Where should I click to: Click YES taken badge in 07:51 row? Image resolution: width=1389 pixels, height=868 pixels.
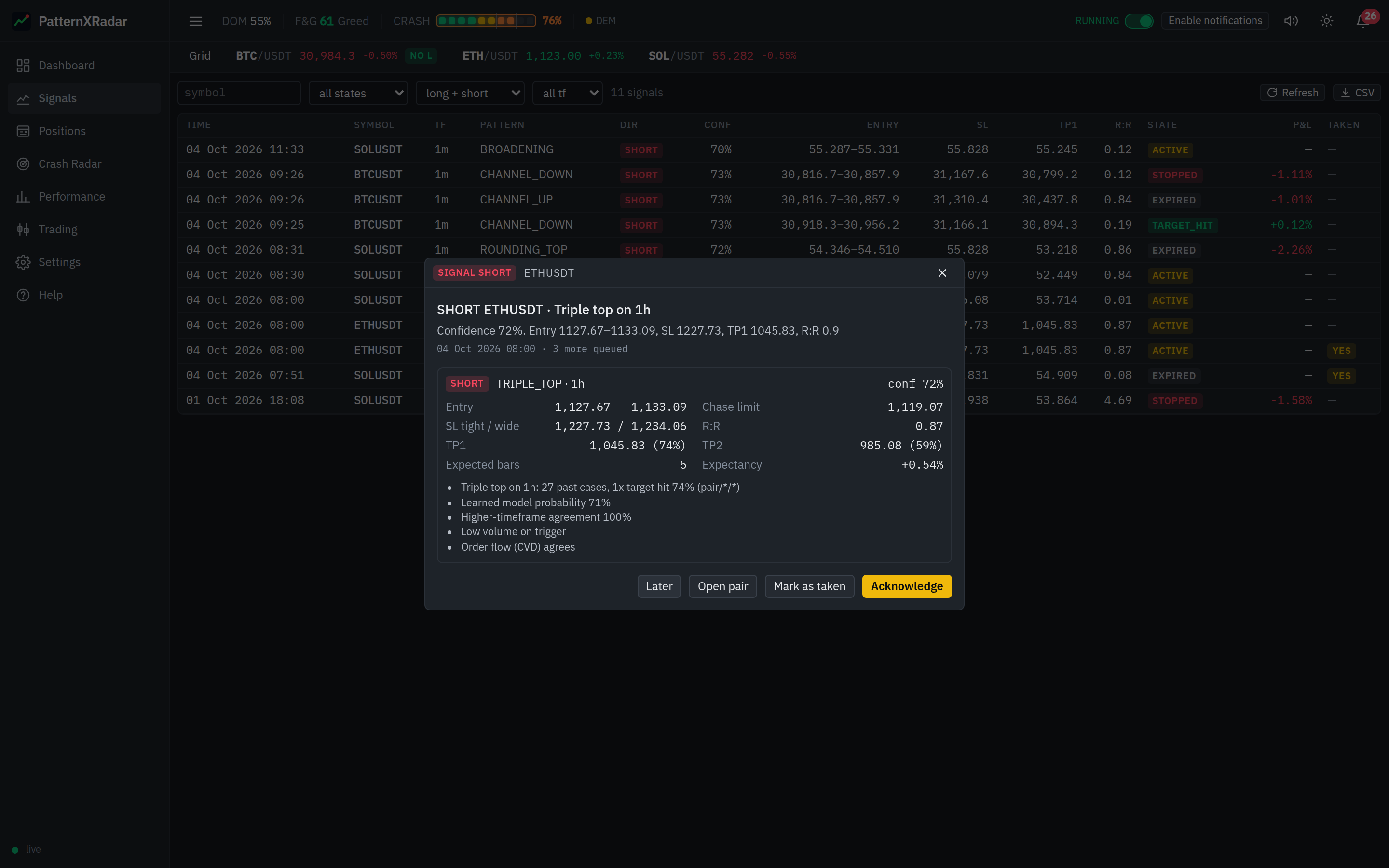(x=1341, y=376)
